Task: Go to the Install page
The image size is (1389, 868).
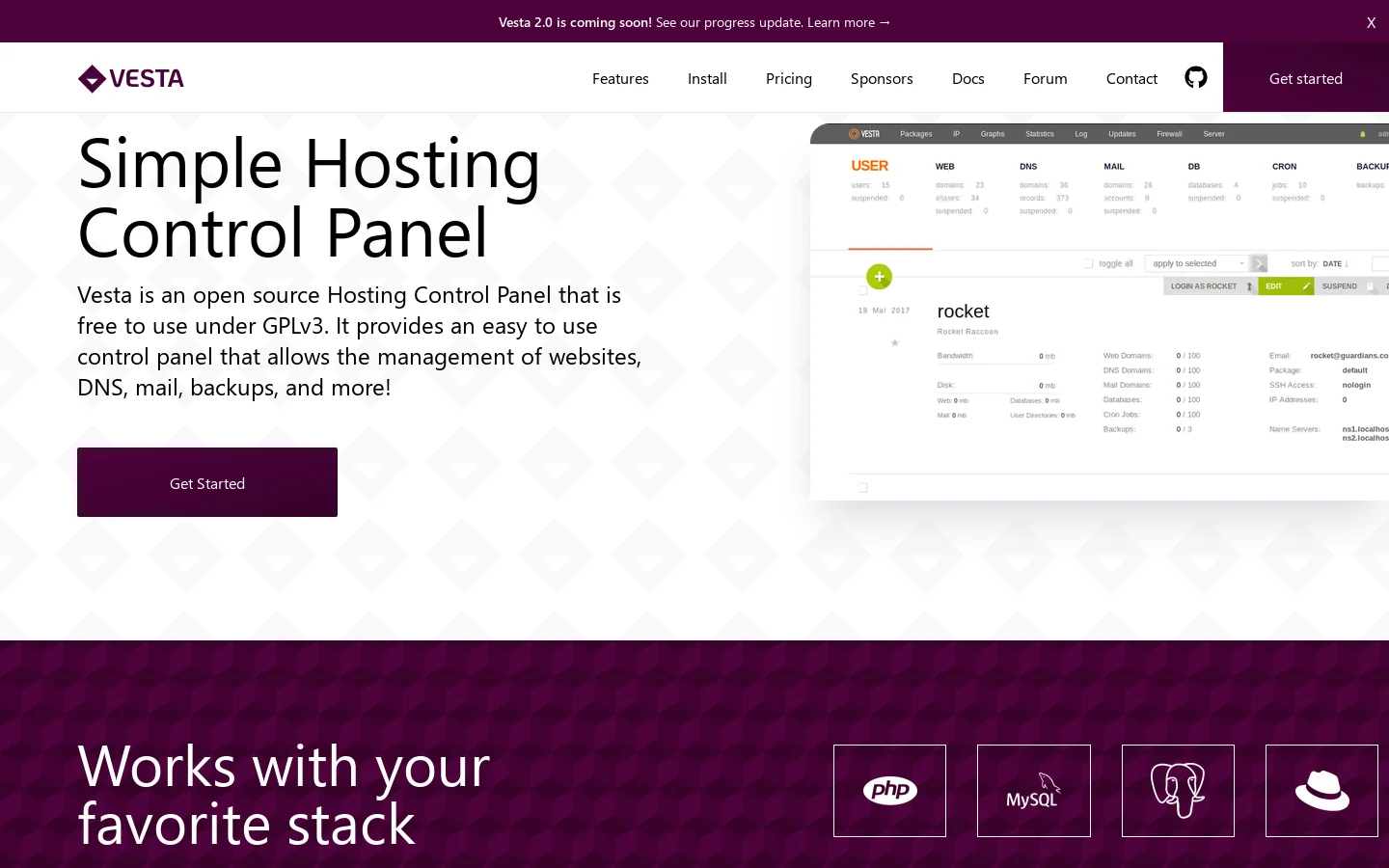Action: click(x=707, y=79)
